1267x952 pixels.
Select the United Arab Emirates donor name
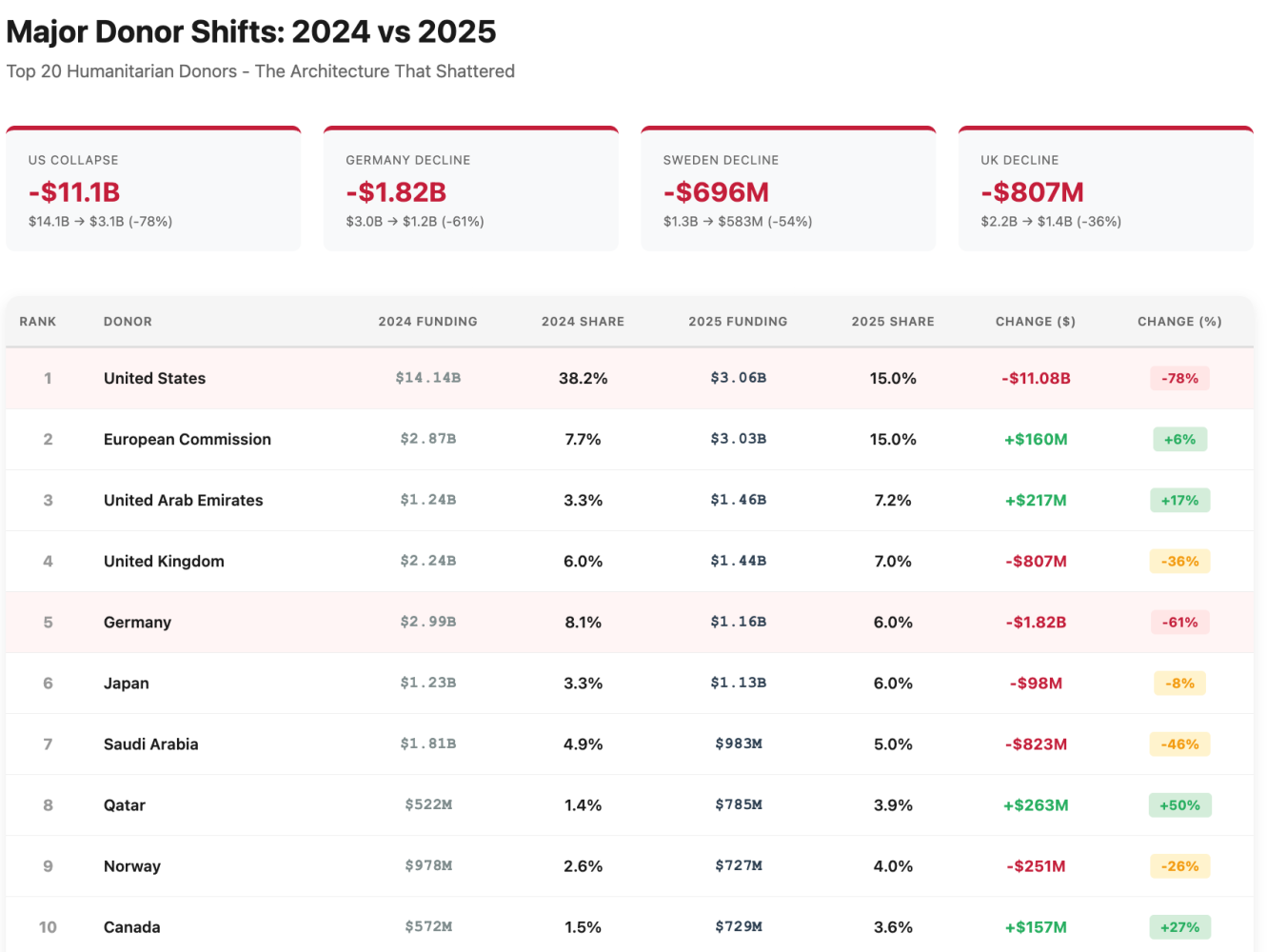(x=184, y=500)
